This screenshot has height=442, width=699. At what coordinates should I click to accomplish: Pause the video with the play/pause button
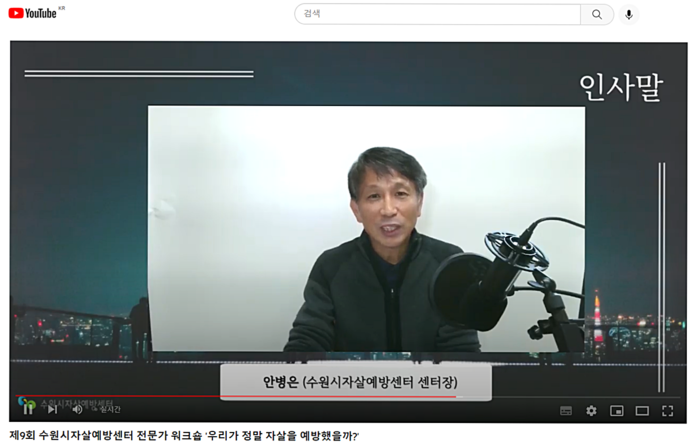pyautogui.click(x=27, y=409)
